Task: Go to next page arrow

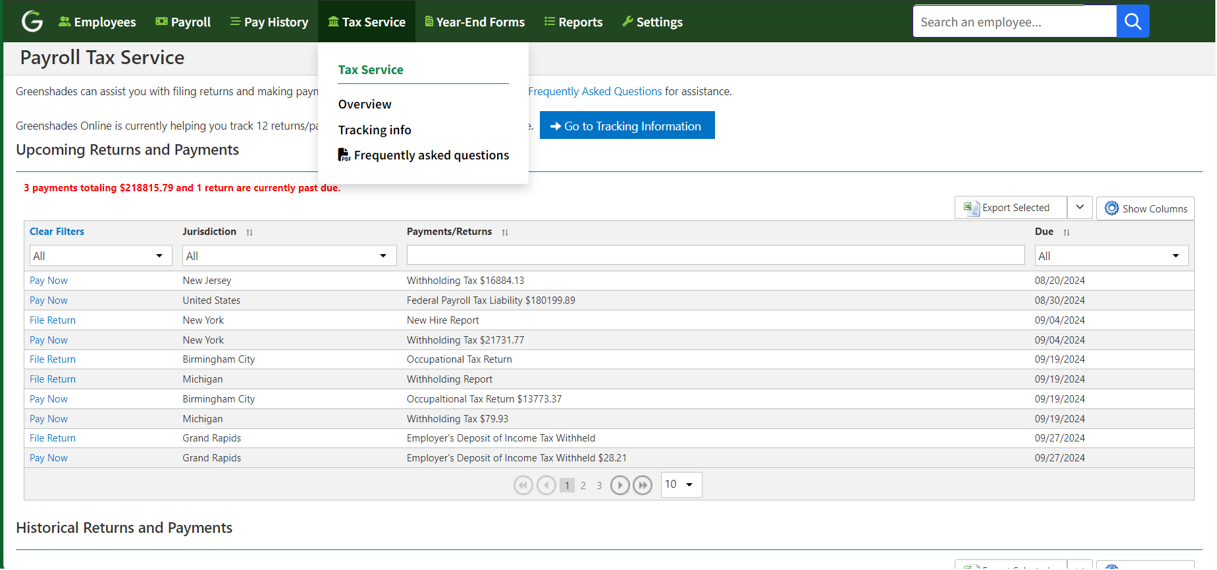Action: point(620,485)
